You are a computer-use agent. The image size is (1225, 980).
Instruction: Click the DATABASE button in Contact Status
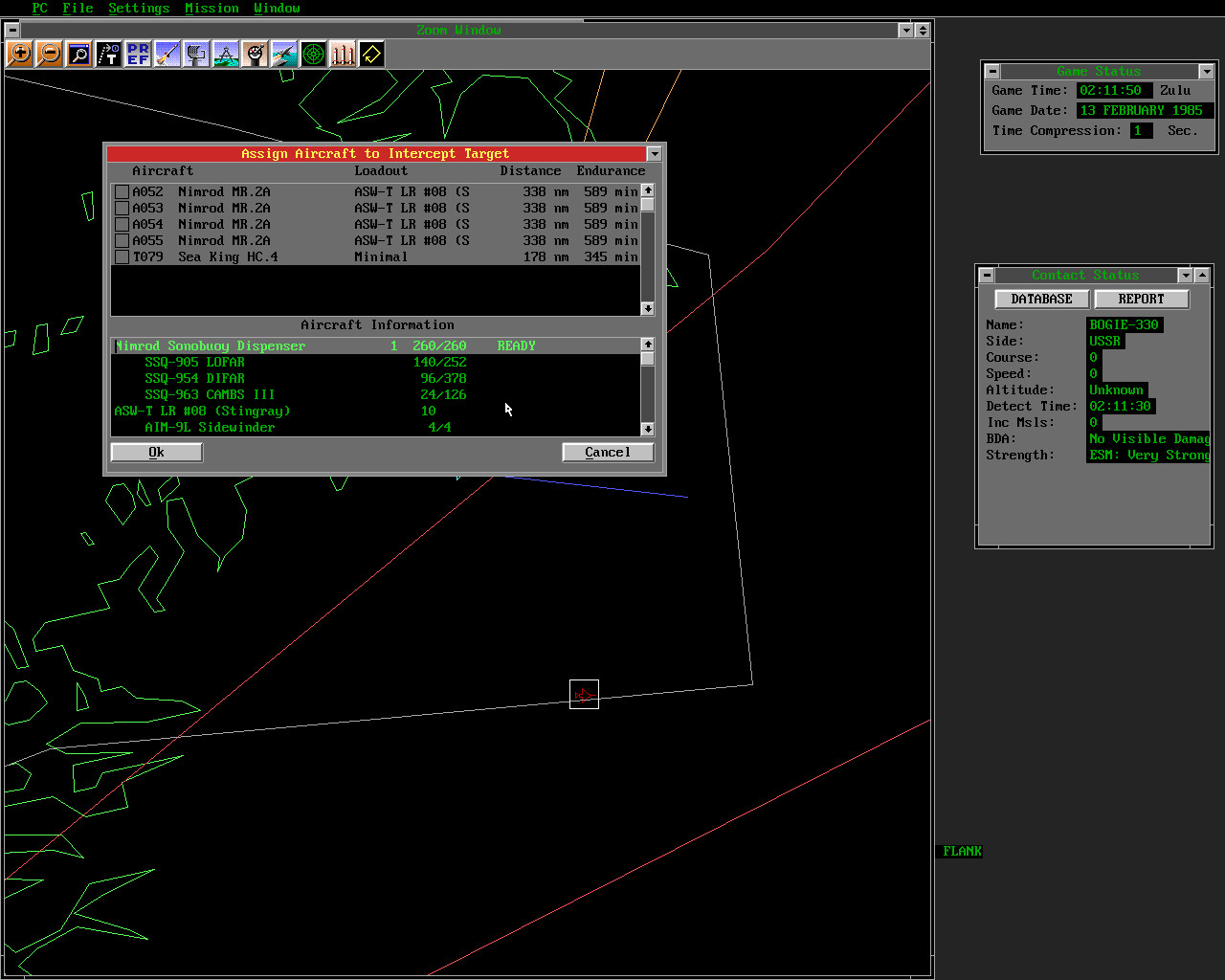click(x=1041, y=300)
